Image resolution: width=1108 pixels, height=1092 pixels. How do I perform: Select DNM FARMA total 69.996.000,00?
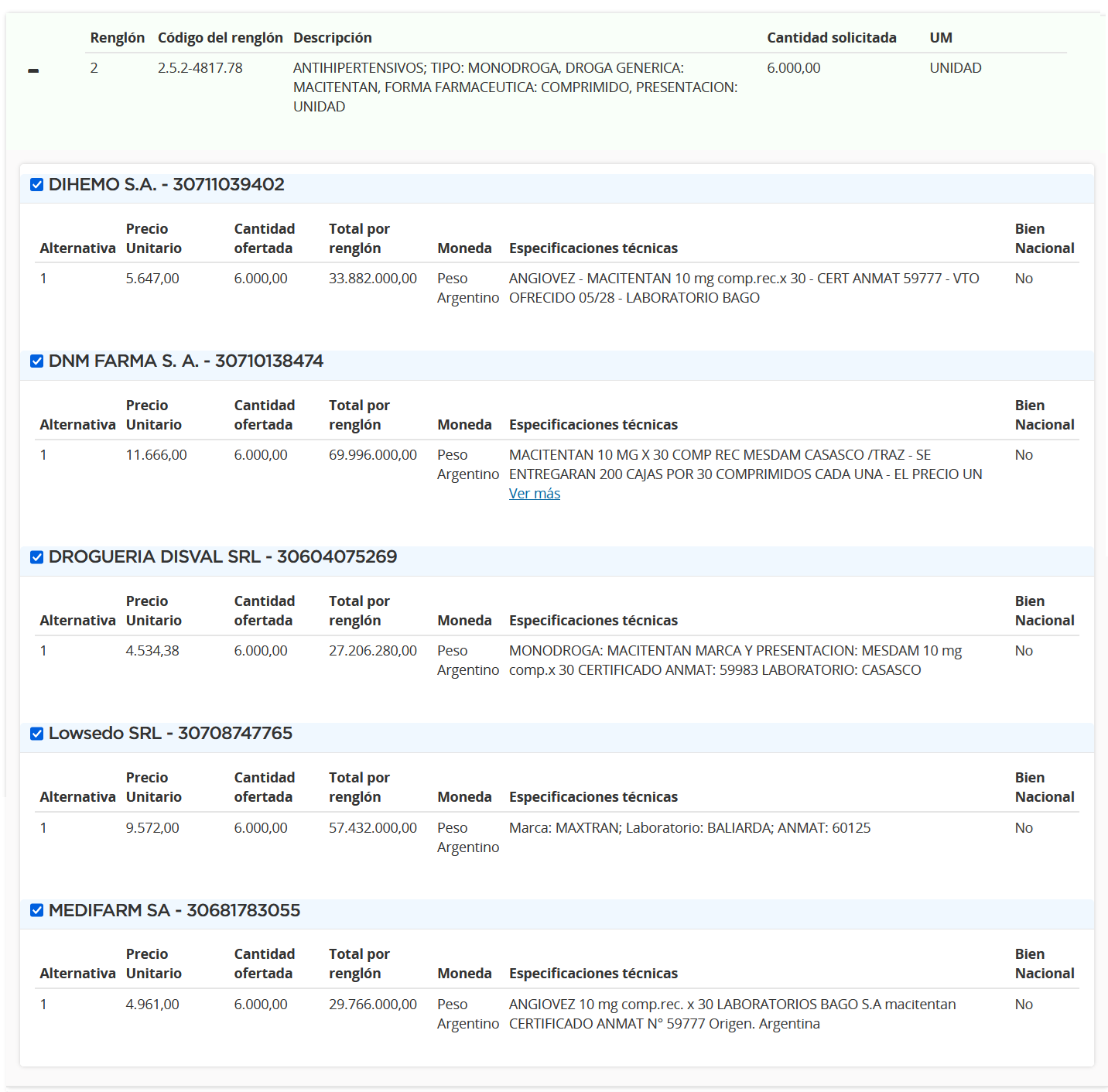pyautogui.click(x=373, y=455)
